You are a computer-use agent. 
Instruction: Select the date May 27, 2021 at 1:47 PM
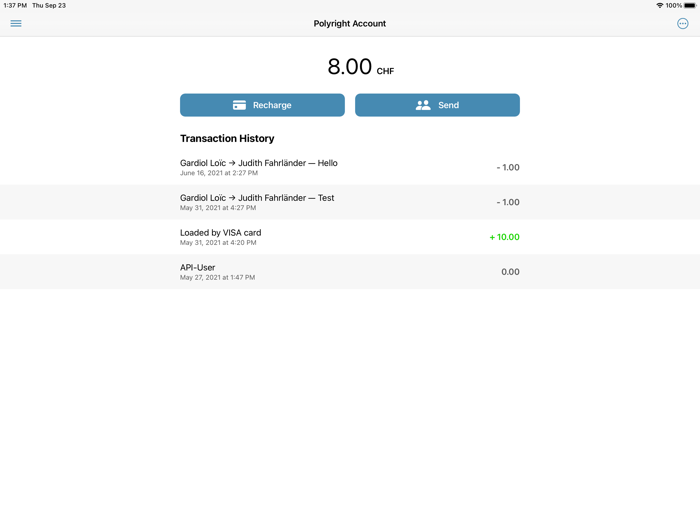click(217, 278)
